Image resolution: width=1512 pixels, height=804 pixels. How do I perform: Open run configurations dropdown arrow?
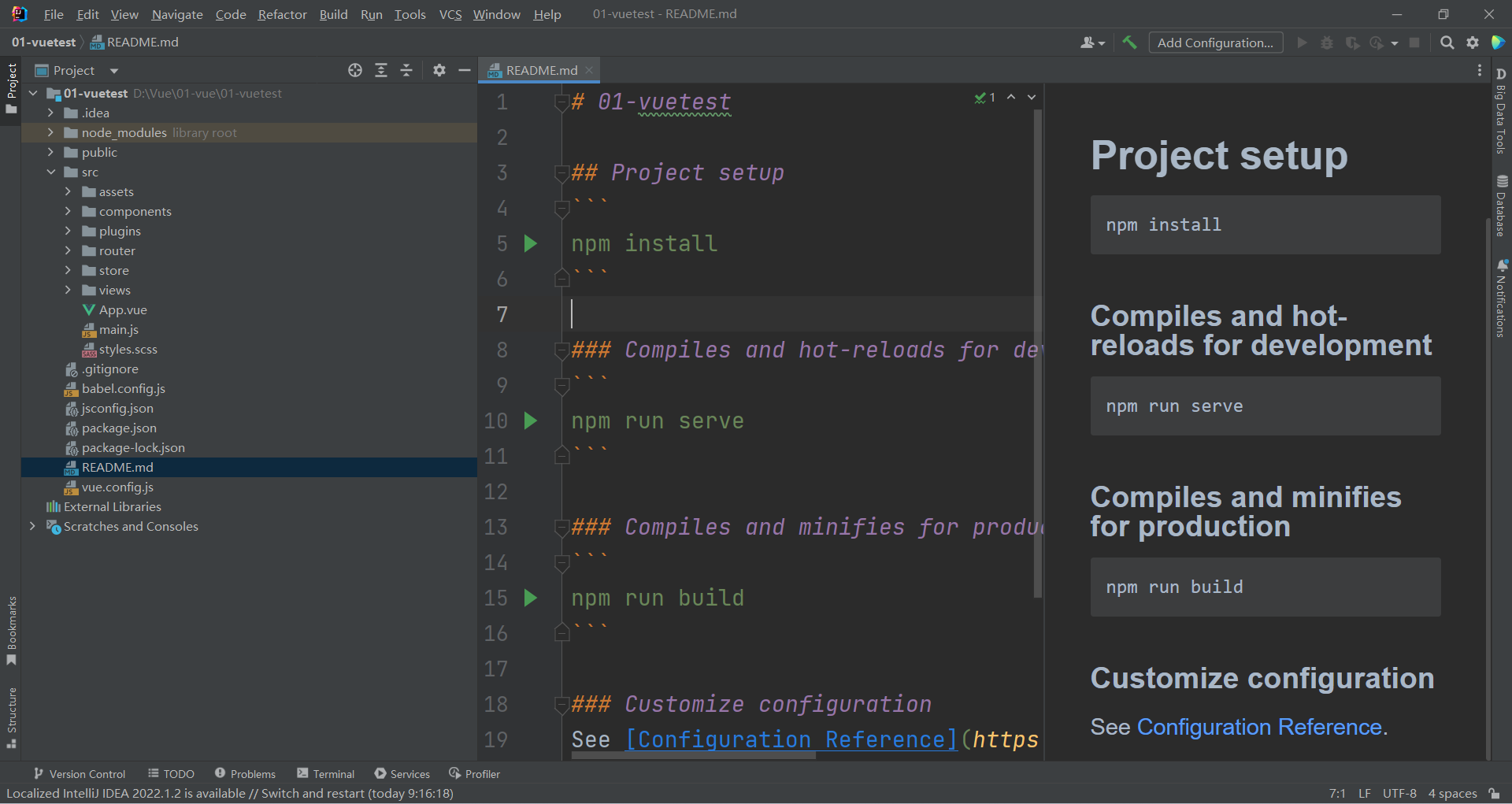(x=1395, y=43)
